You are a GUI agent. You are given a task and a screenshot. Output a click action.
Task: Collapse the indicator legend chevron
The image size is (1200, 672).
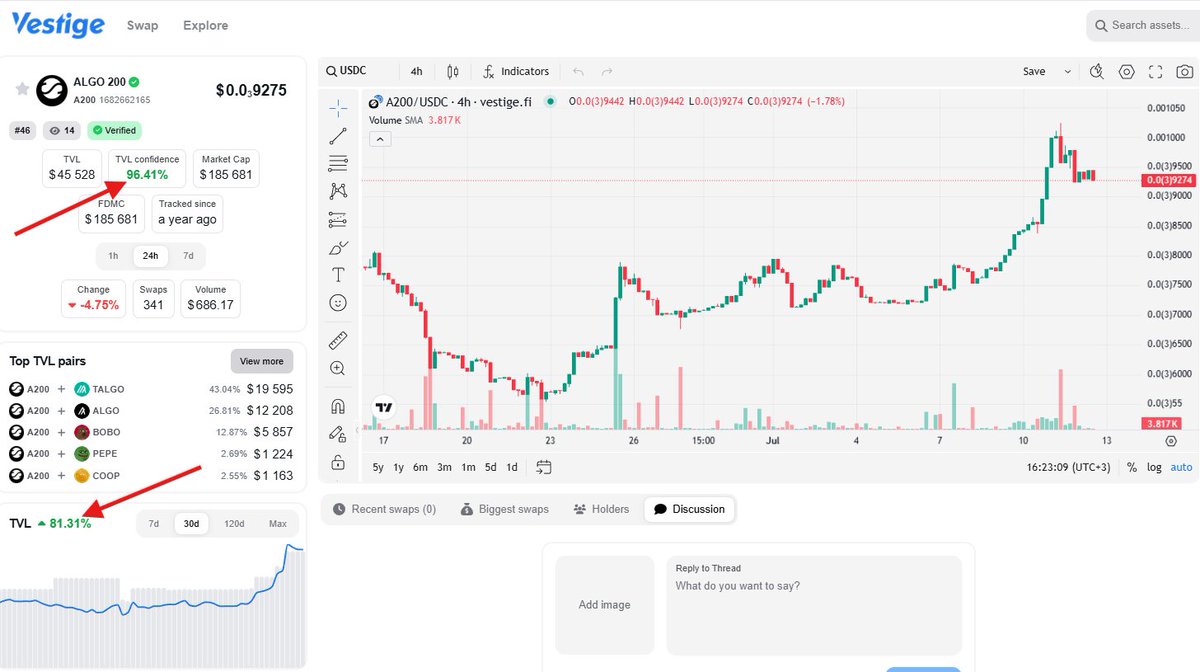(x=380, y=139)
